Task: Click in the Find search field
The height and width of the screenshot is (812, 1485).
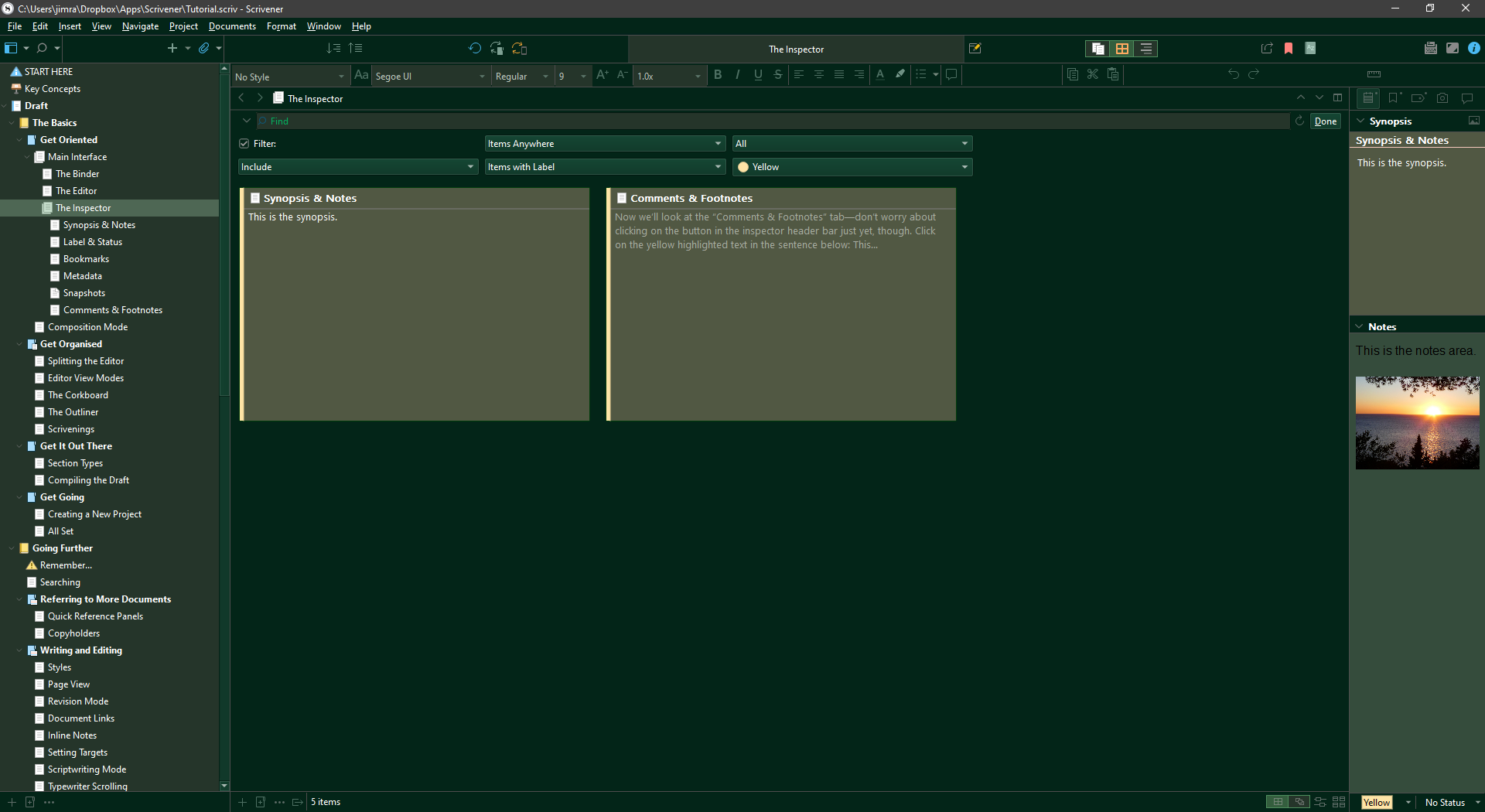Action: (x=773, y=121)
